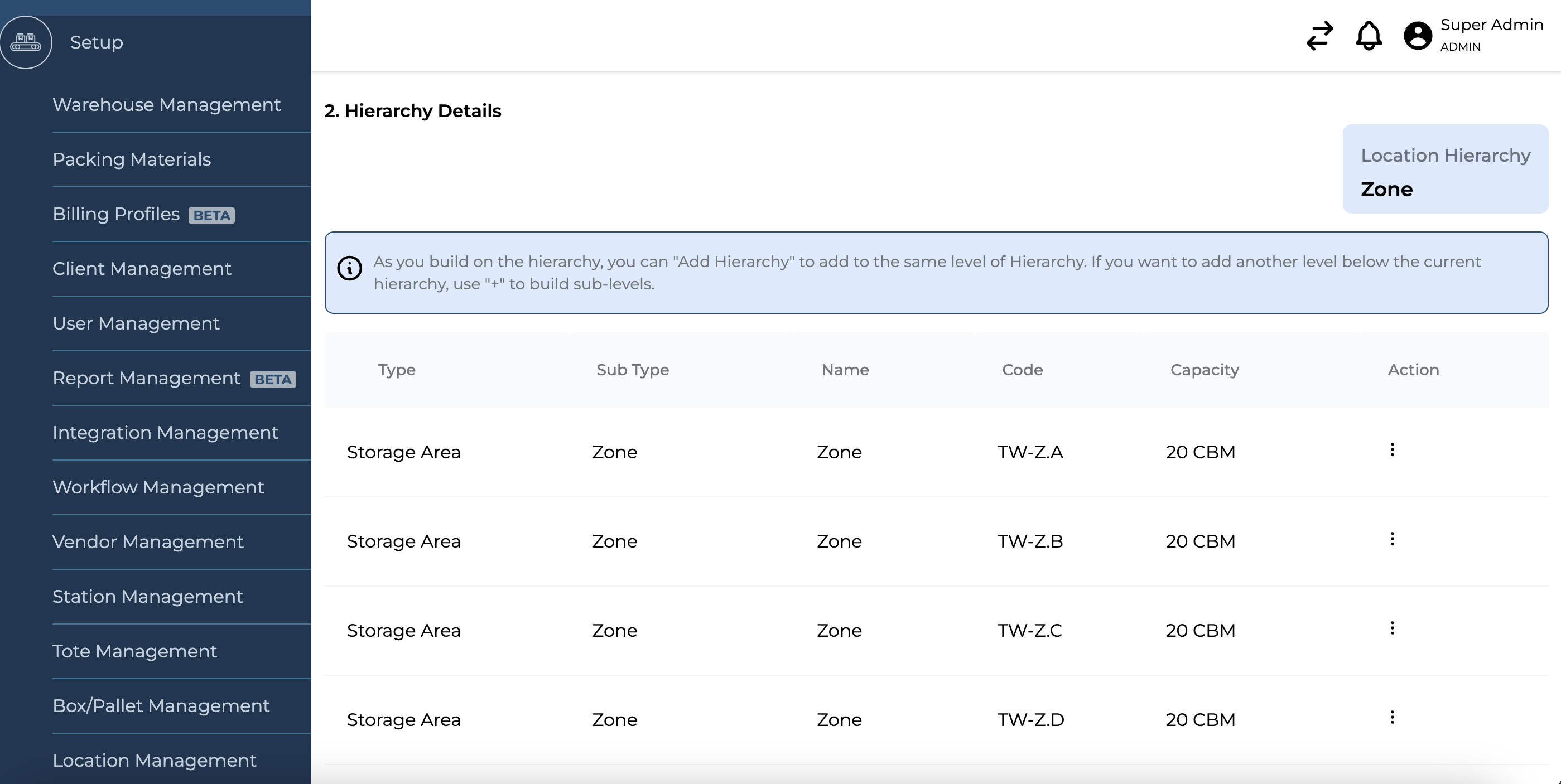Click the conveyor belt Setup logo icon
Image resolution: width=1561 pixels, height=784 pixels.
(x=26, y=42)
